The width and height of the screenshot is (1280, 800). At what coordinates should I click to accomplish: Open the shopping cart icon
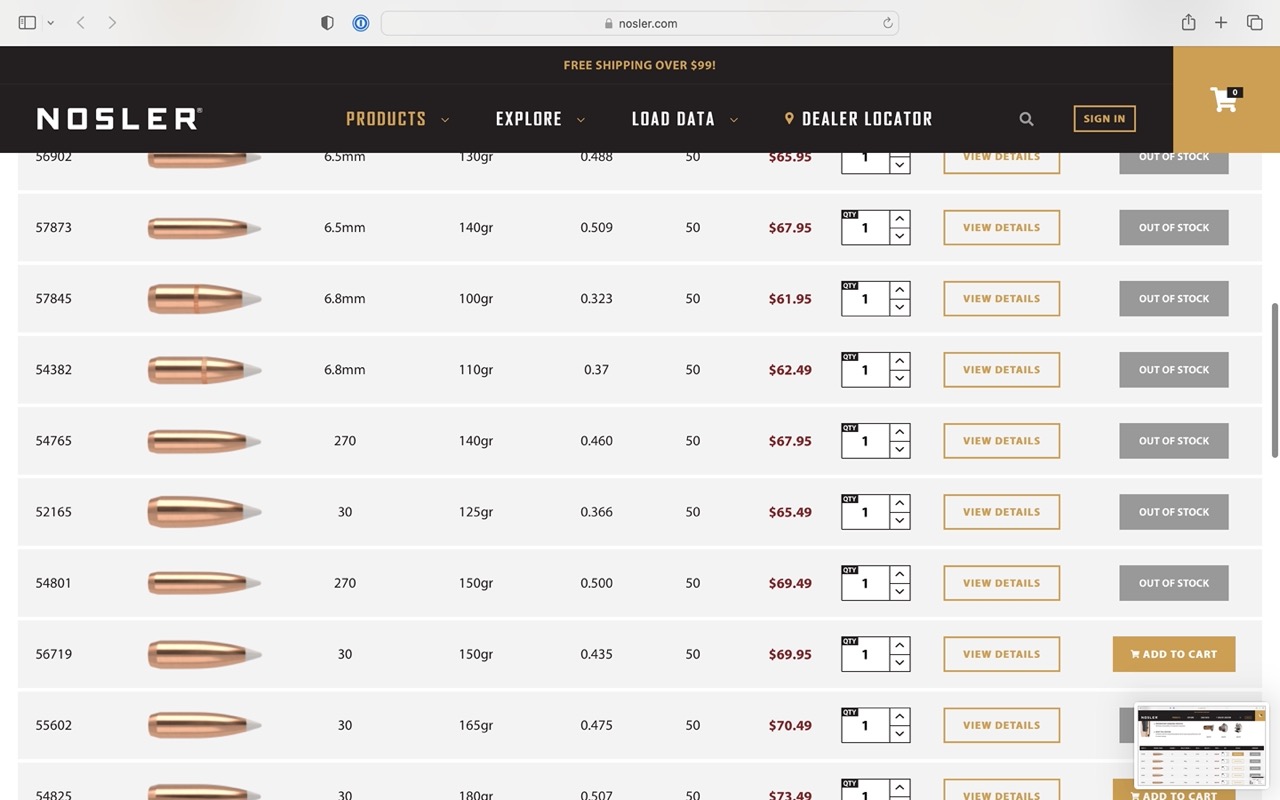[x=1225, y=99]
